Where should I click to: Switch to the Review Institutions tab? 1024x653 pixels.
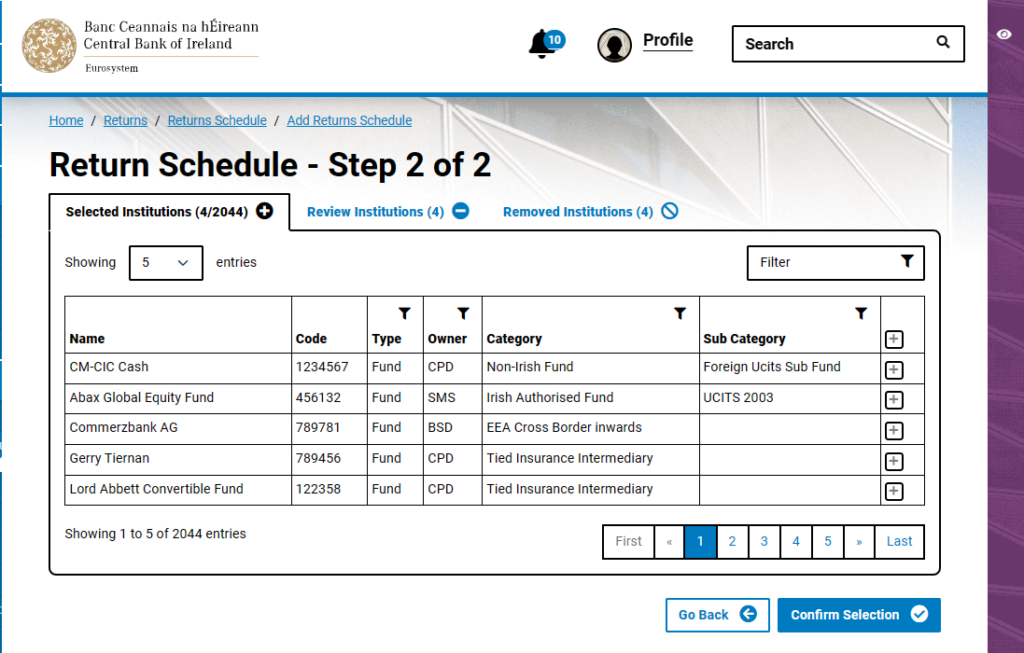pyautogui.click(x=388, y=212)
